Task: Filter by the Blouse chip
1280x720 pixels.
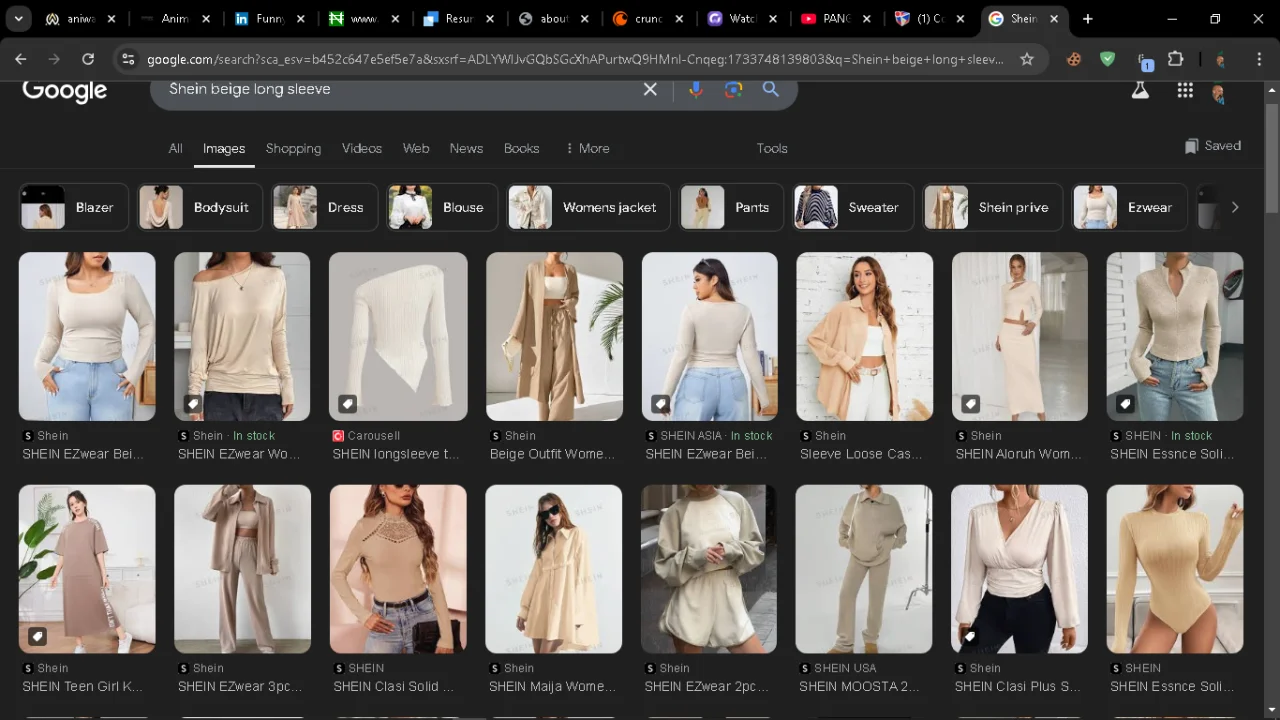Action: [x=442, y=207]
